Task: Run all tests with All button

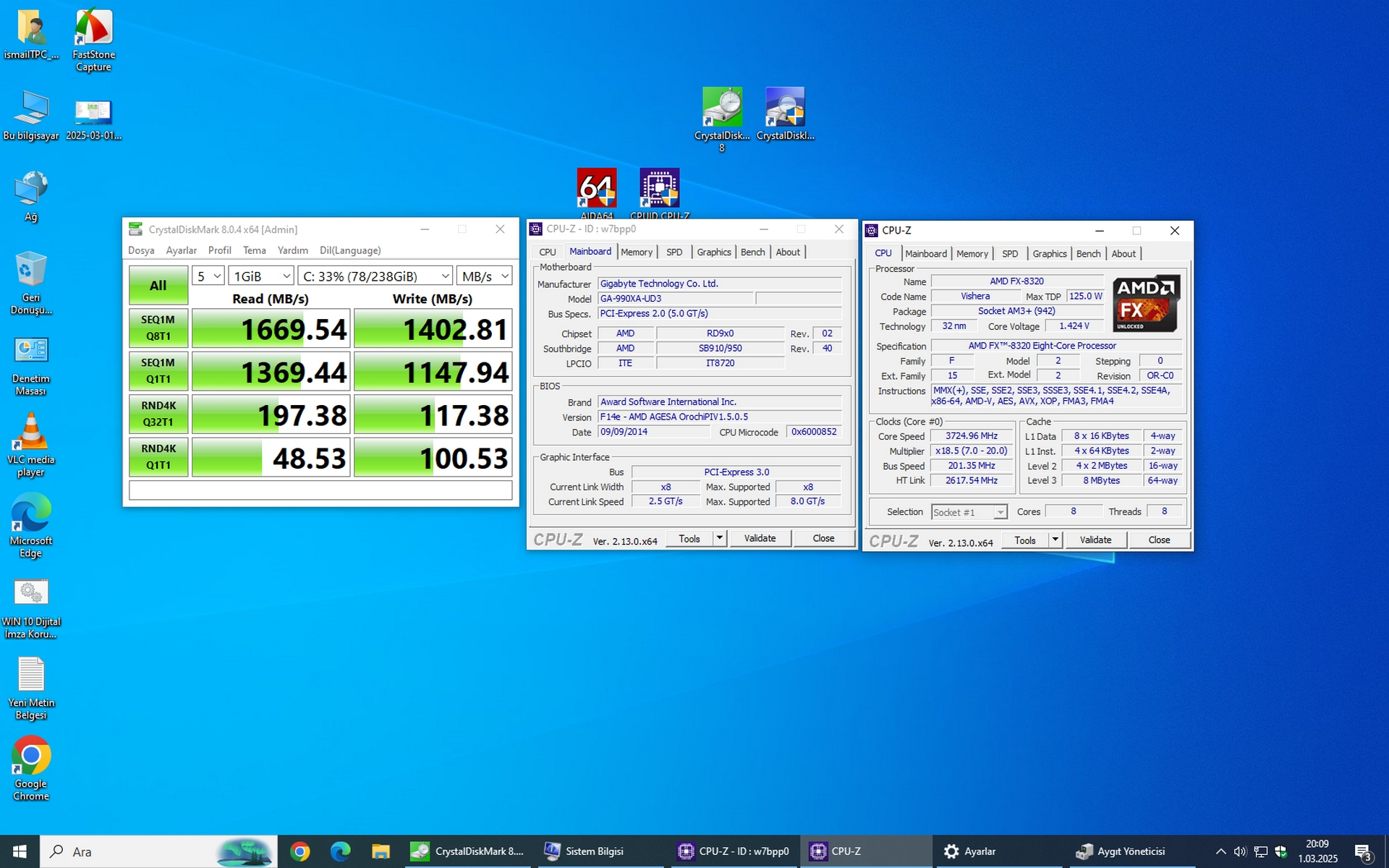Action: (x=158, y=286)
